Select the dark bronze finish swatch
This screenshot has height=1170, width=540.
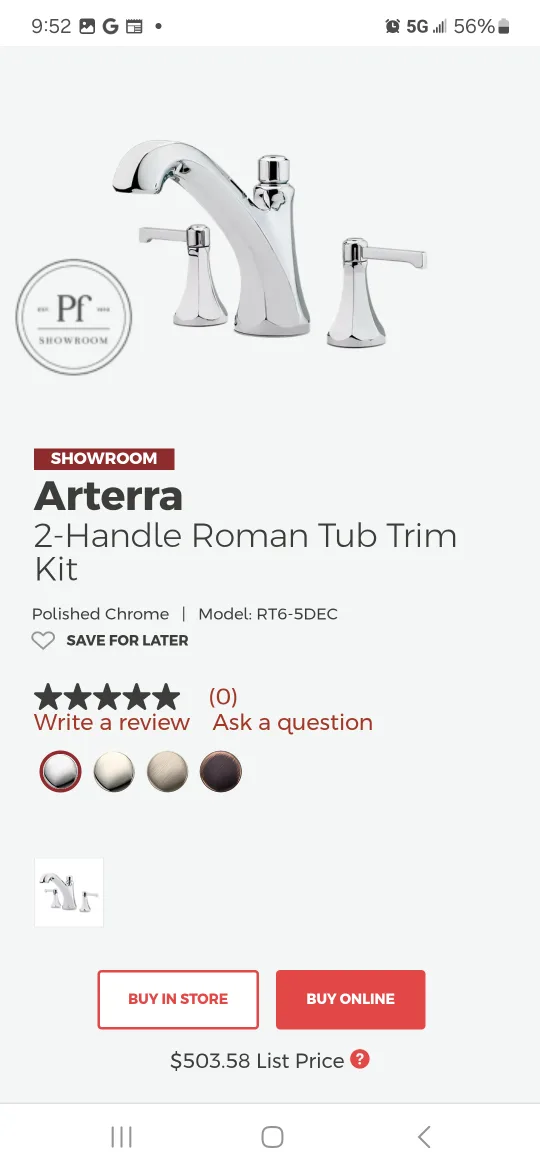[x=221, y=771]
